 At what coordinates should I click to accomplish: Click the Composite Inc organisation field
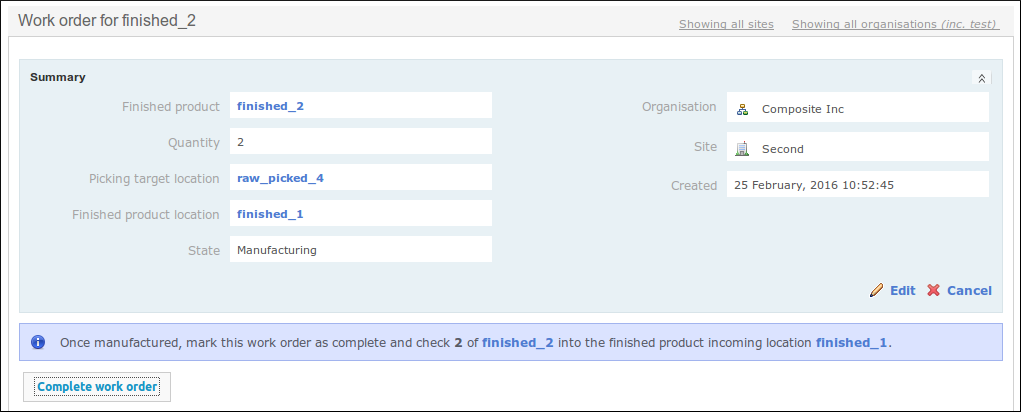coord(858,107)
